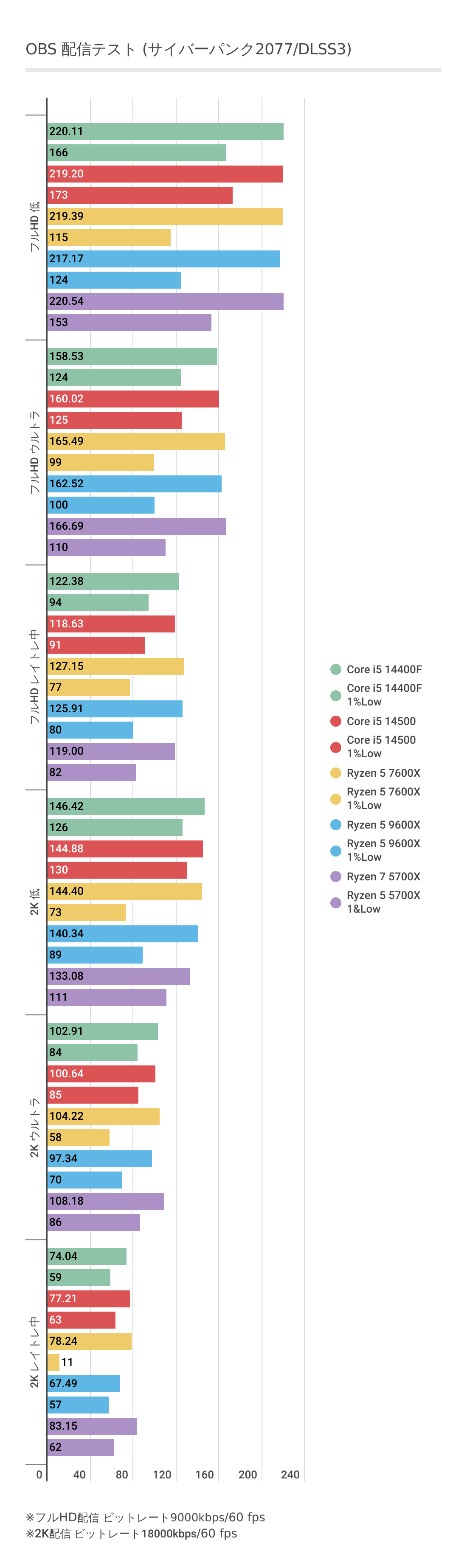Click the 18000kbps/60 fps footnote line
Screen dimensions: 467x1568
click(x=132, y=1533)
